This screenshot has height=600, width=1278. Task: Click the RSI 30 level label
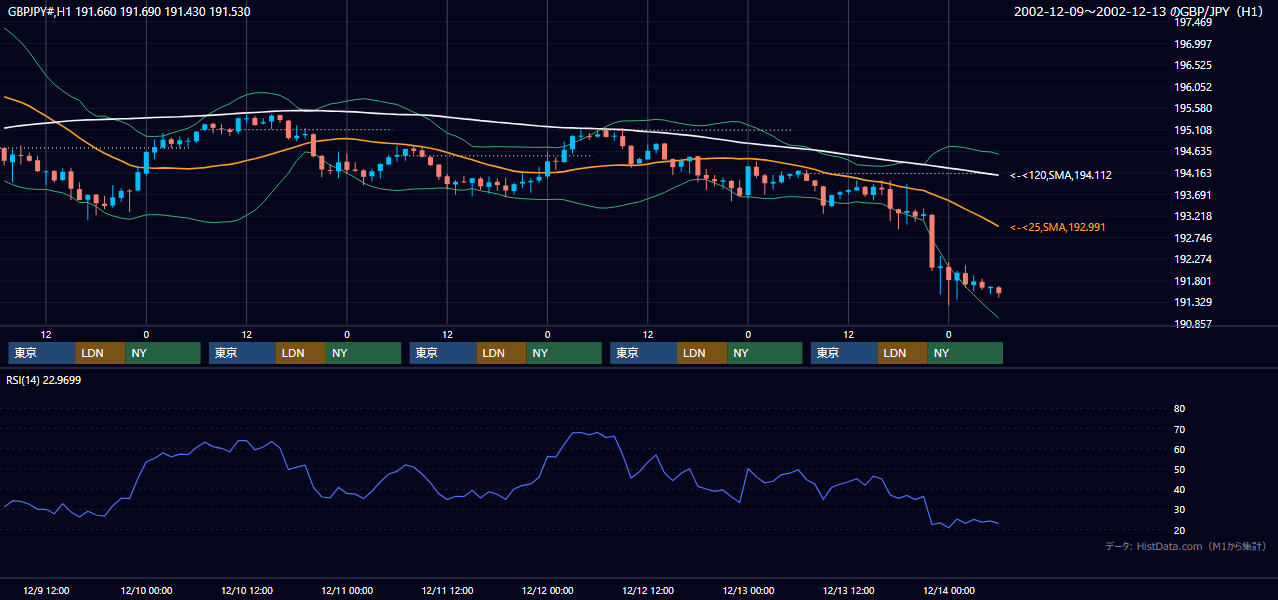(1179, 510)
